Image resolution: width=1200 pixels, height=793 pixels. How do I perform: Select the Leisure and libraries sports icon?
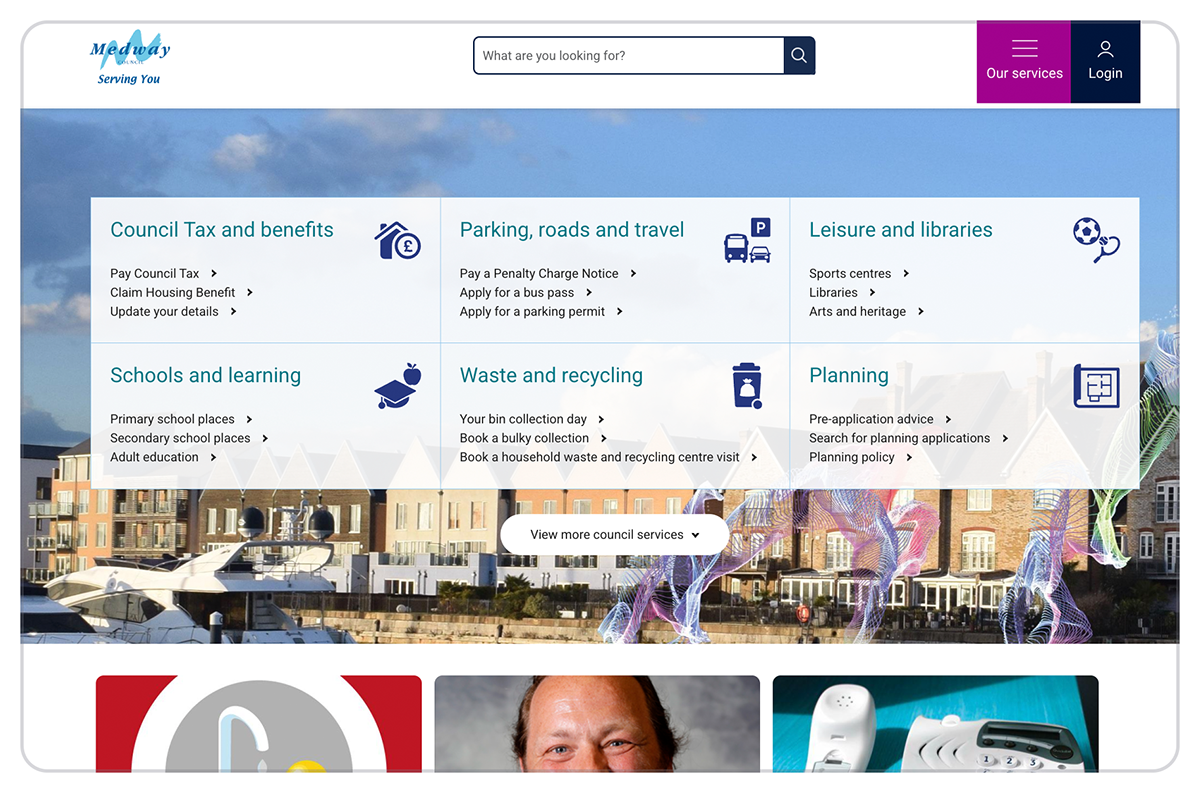1096,240
